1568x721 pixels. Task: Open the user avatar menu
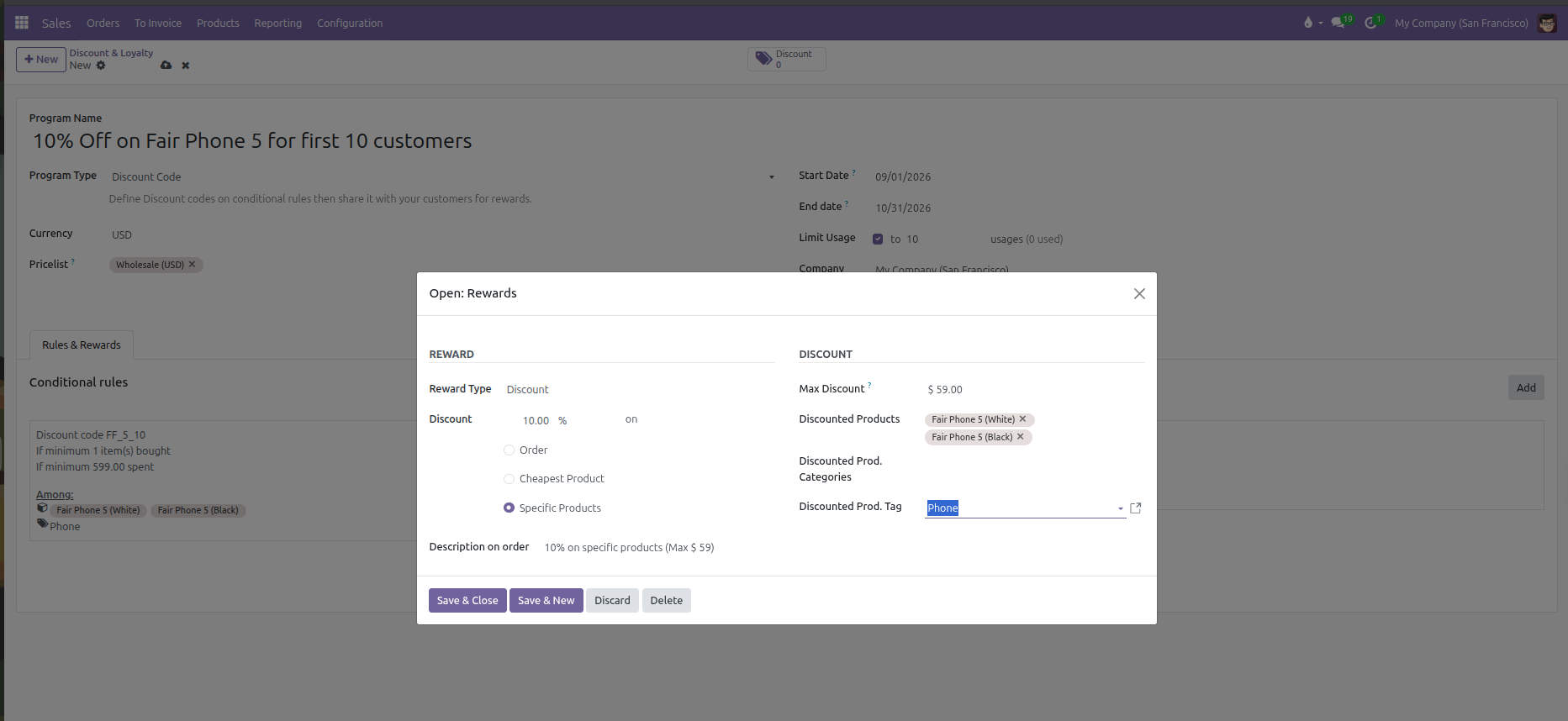coord(1547,23)
